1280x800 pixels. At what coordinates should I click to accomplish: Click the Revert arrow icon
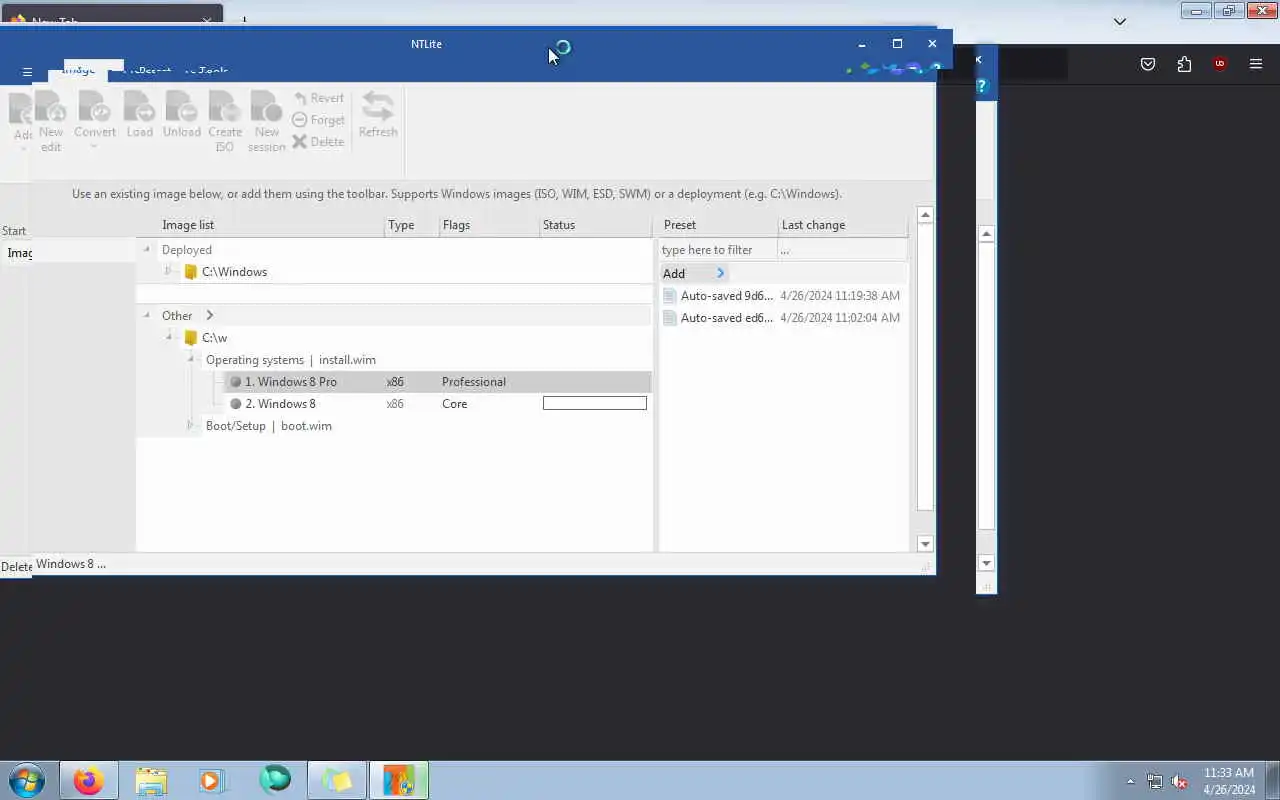click(300, 98)
